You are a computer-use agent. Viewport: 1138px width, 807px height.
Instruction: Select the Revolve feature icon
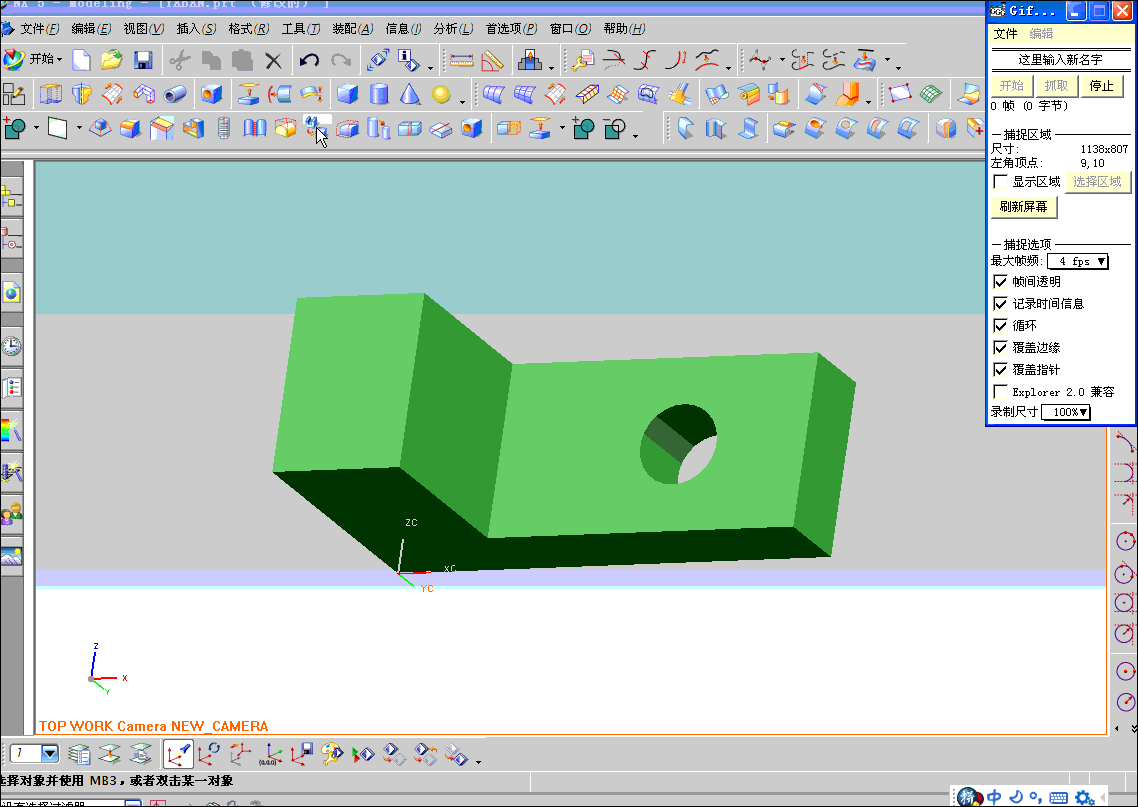tap(81, 94)
